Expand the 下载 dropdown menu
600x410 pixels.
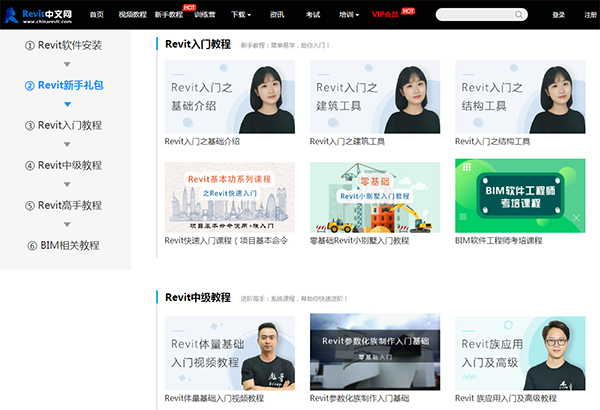(241, 15)
